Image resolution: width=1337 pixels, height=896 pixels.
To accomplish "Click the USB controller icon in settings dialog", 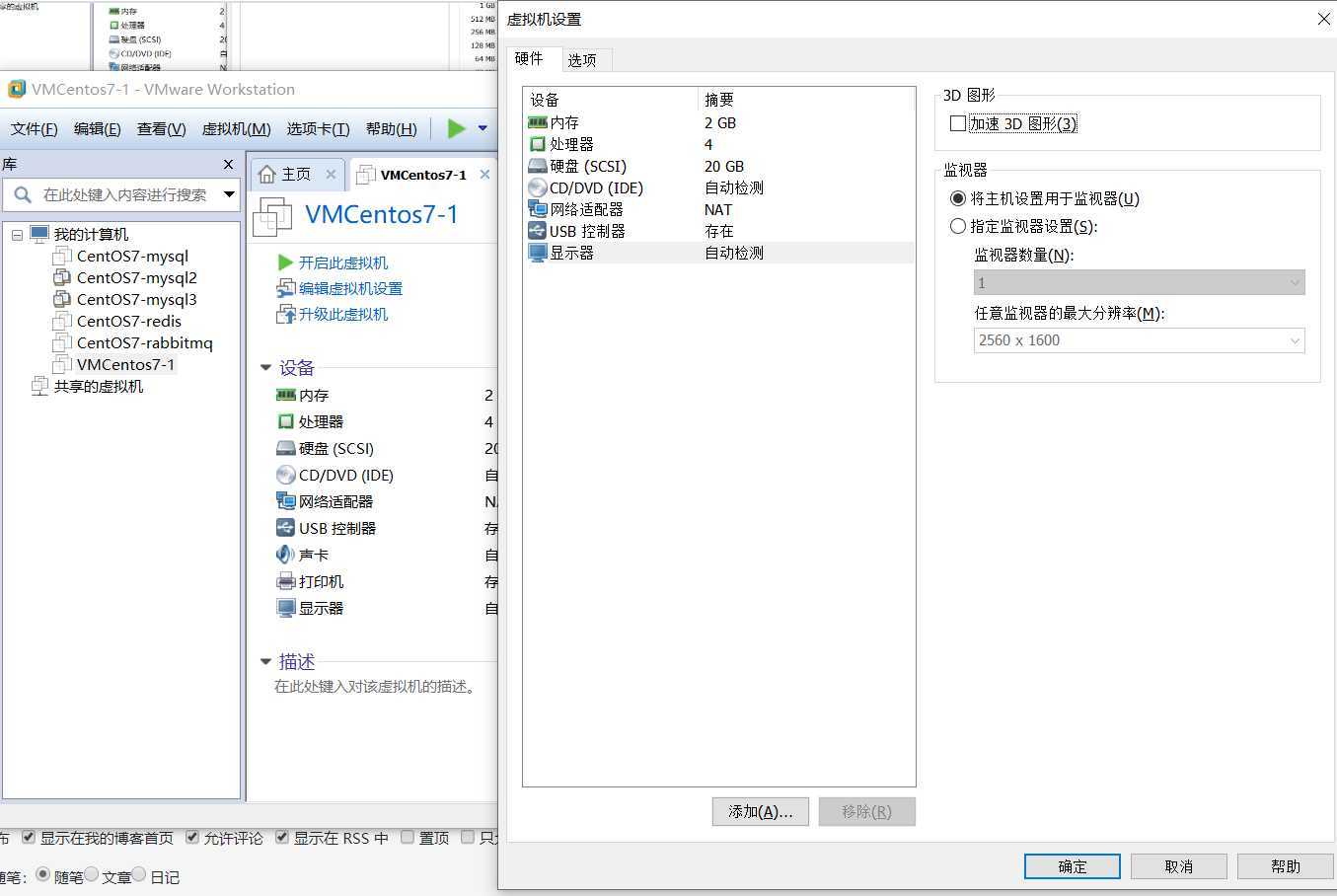I will pos(538,231).
